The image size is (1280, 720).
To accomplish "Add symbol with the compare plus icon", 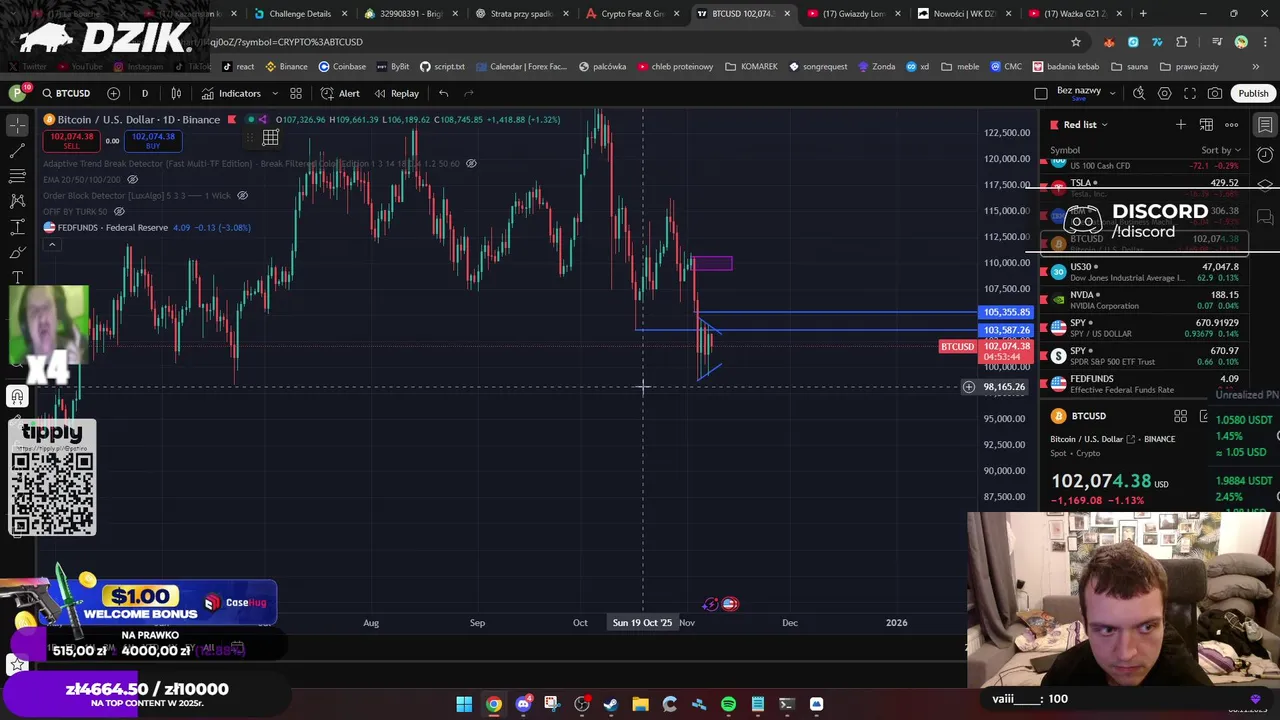I will (113, 93).
